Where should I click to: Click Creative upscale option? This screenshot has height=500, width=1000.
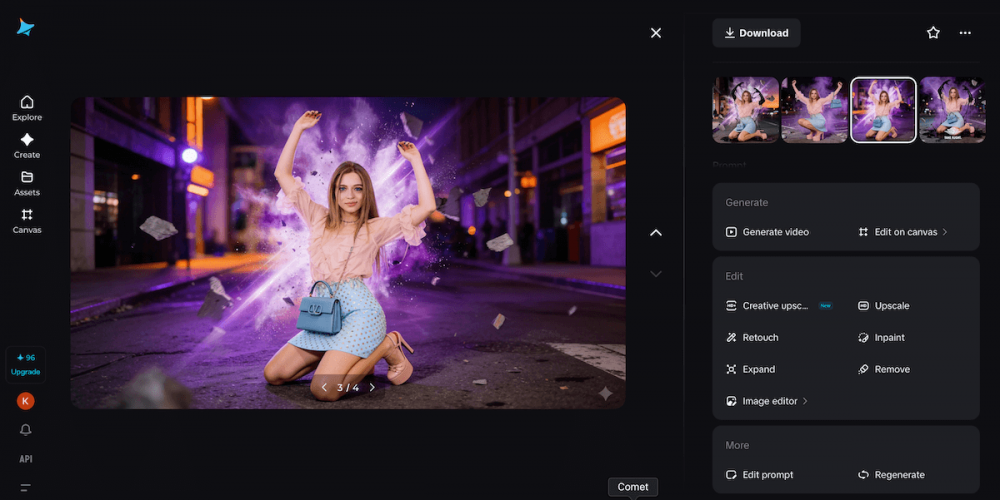coord(779,305)
